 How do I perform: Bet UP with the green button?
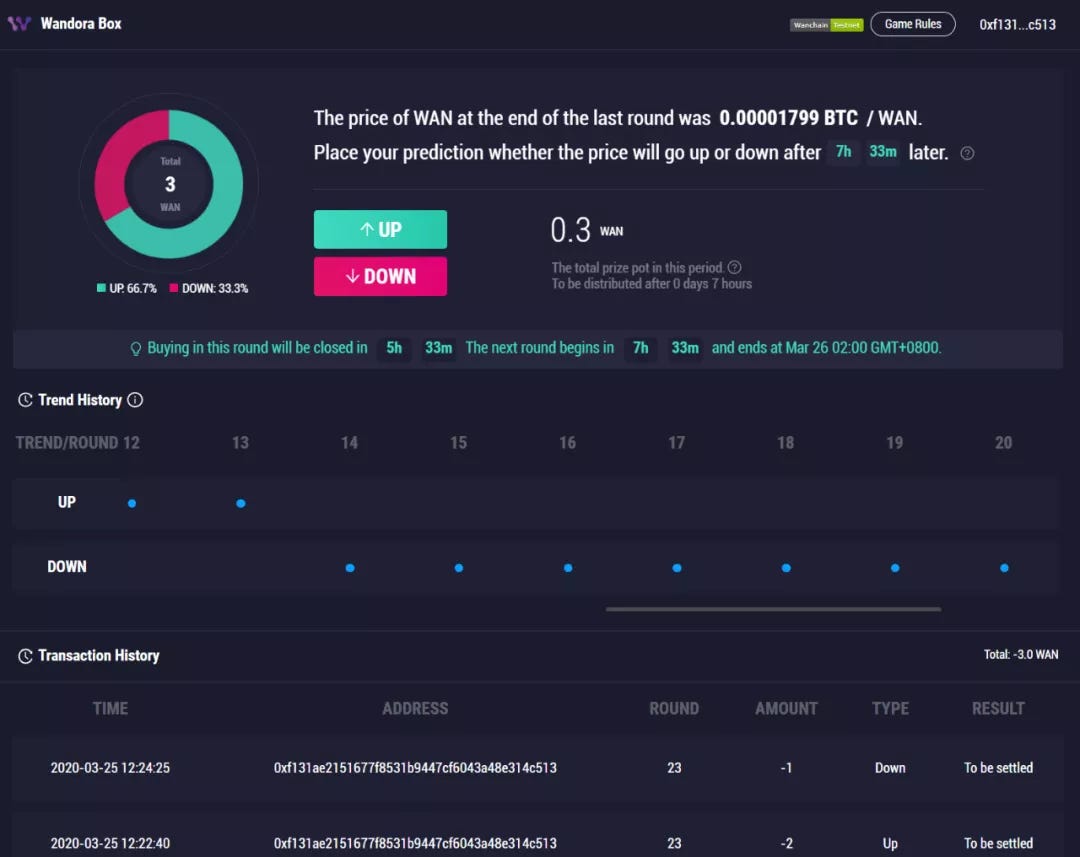coord(380,229)
